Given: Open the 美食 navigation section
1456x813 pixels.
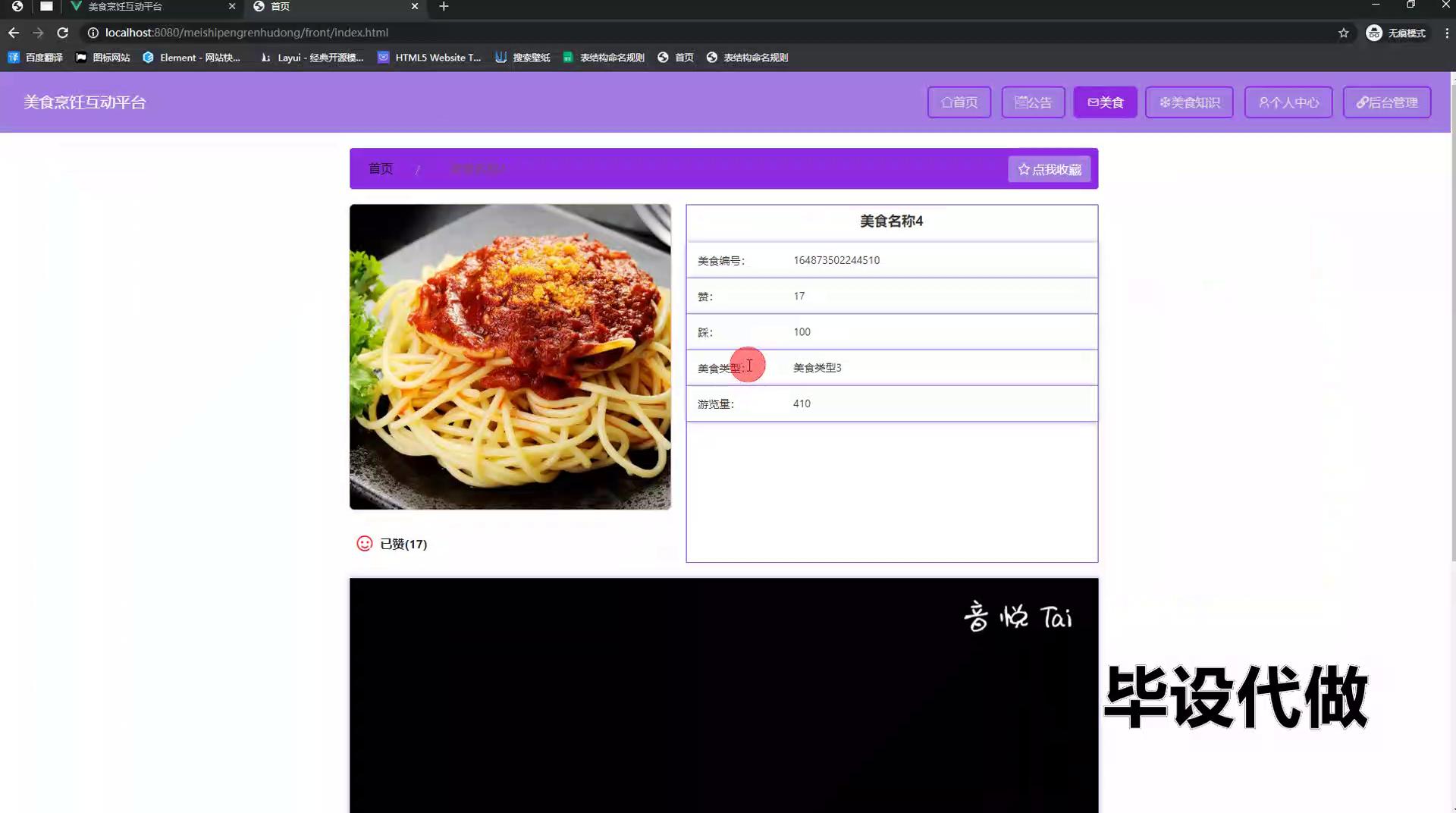Looking at the screenshot, I should (1105, 102).
